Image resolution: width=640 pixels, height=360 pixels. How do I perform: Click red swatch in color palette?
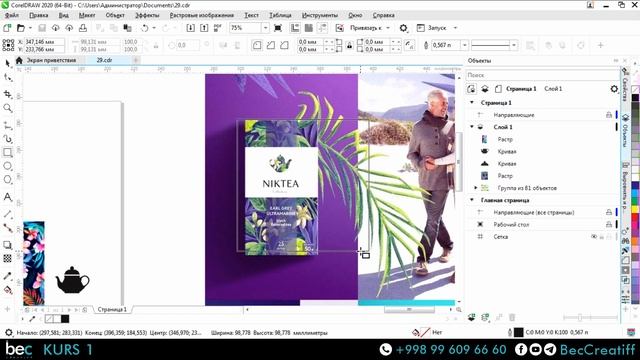636,218
